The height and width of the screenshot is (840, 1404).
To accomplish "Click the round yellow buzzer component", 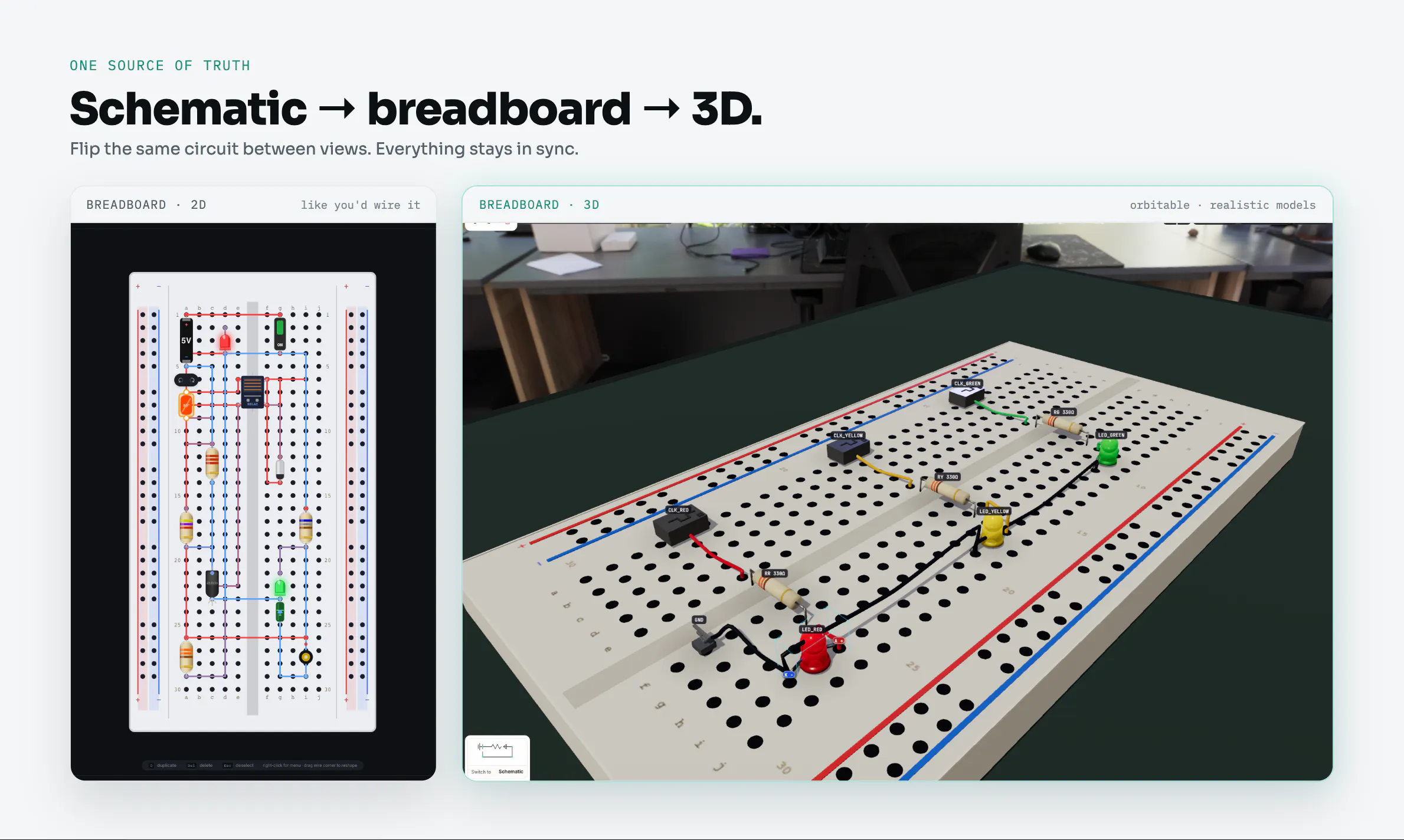I will 306,657.
